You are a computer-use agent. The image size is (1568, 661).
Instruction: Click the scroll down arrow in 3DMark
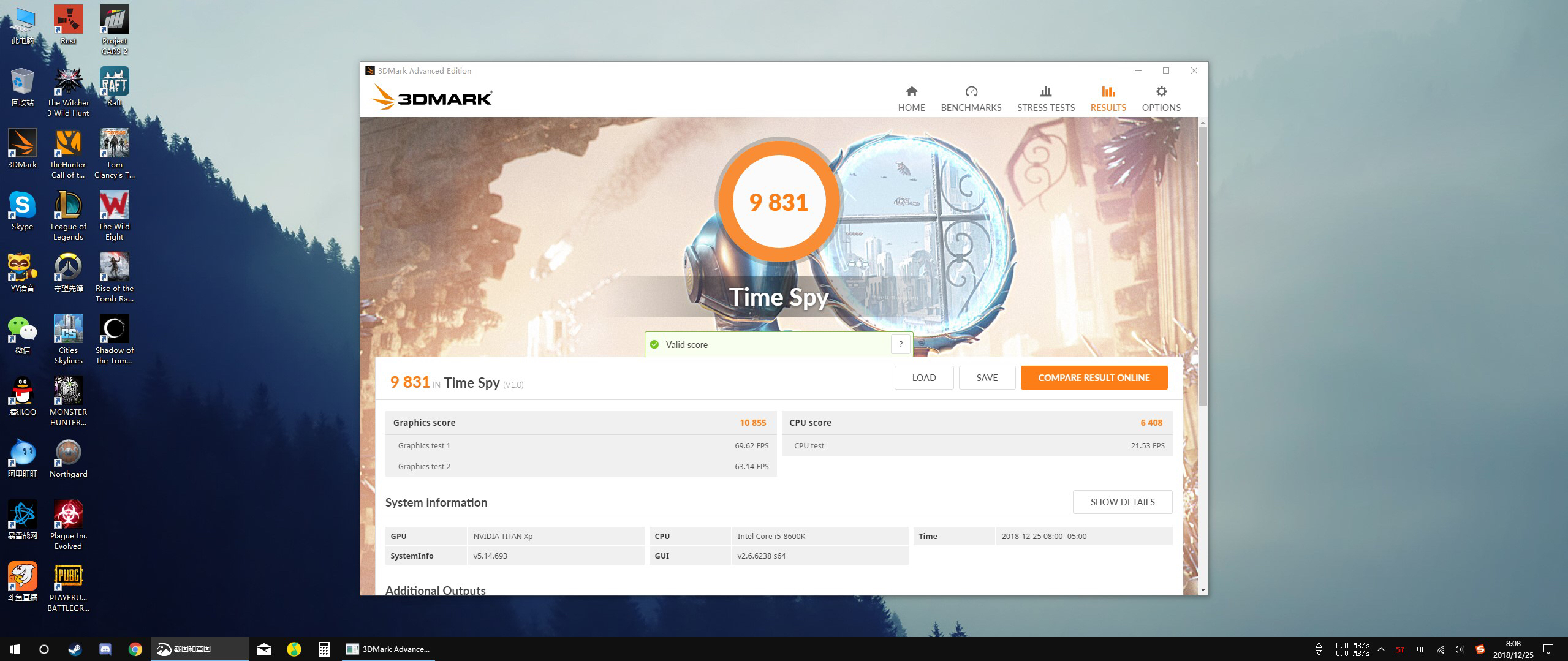pyautogui.click(x=1203, y=590)
